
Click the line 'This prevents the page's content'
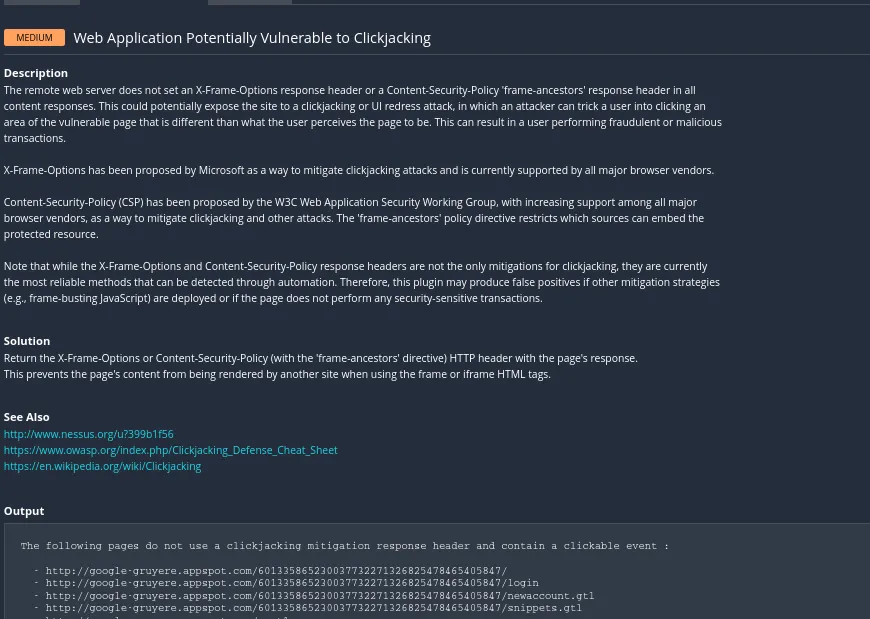[x=277, y=374]
